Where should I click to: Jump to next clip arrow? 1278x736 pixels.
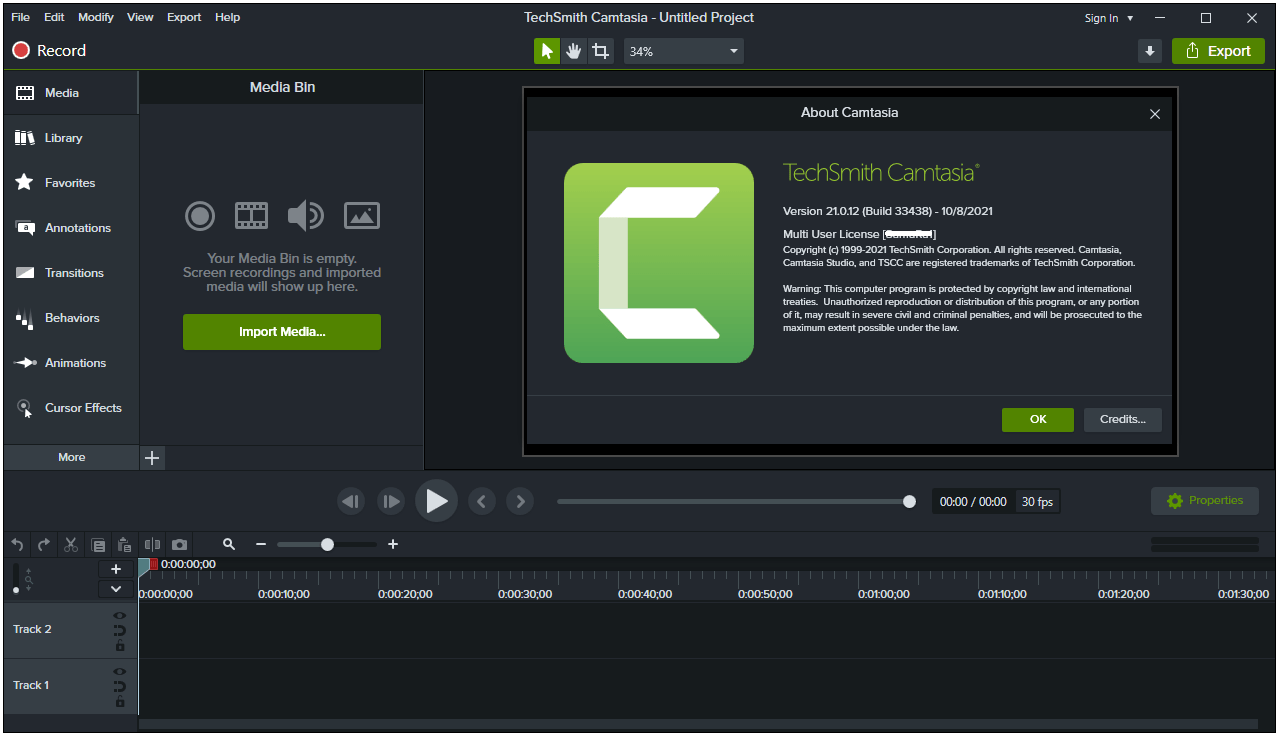pos(520,501)
